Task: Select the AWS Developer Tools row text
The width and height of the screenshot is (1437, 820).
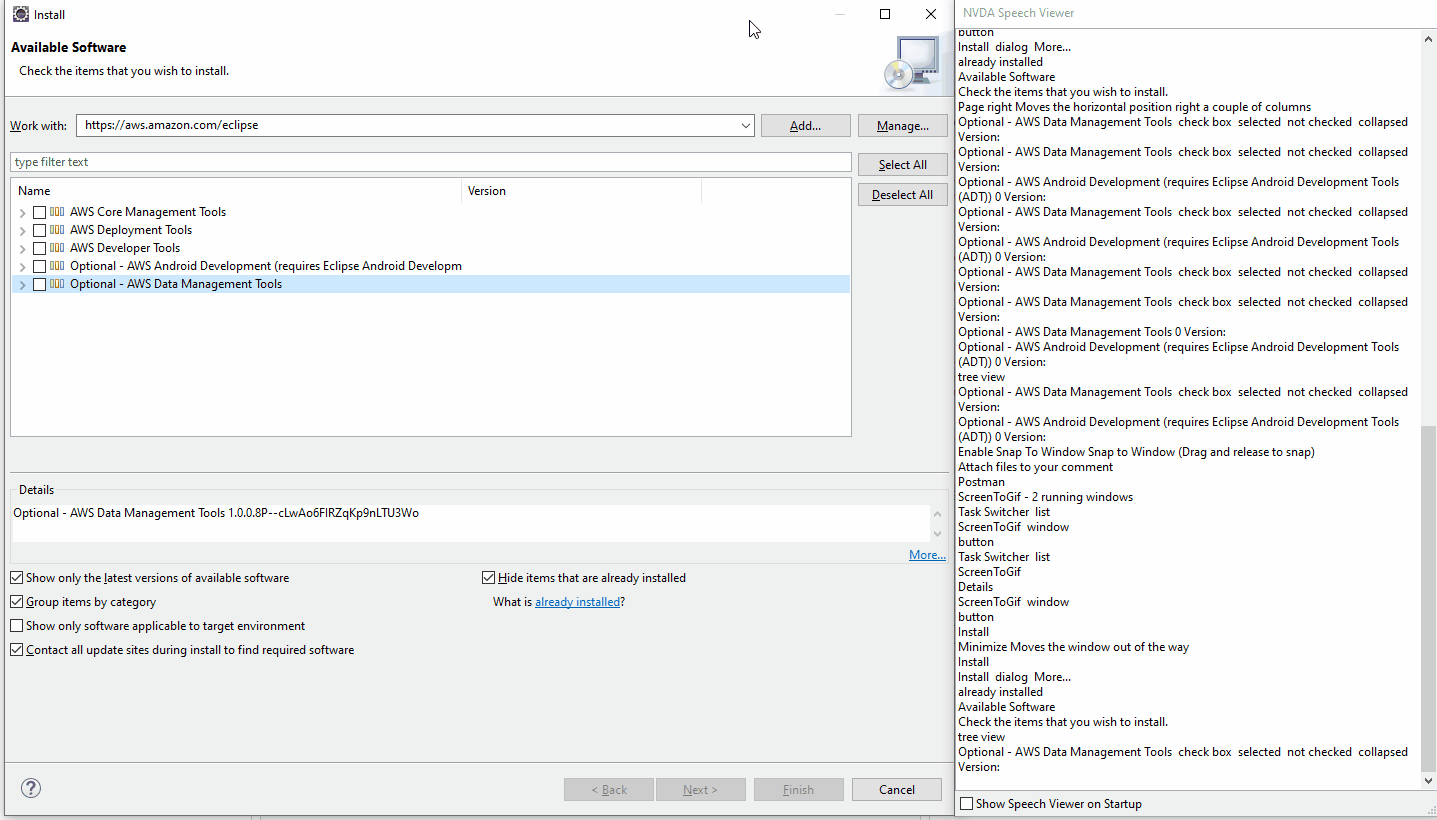Action: 125,248
